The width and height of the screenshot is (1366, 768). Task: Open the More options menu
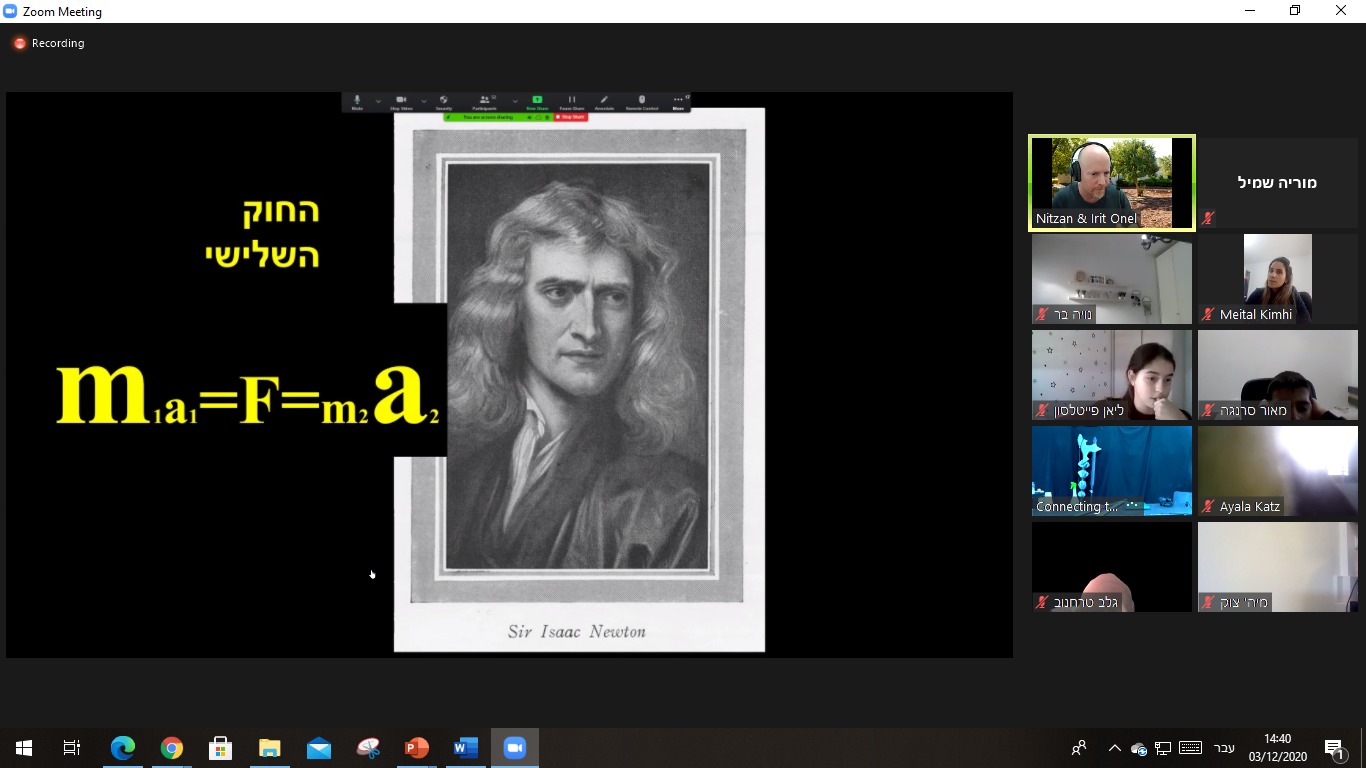tap(678, 102)
